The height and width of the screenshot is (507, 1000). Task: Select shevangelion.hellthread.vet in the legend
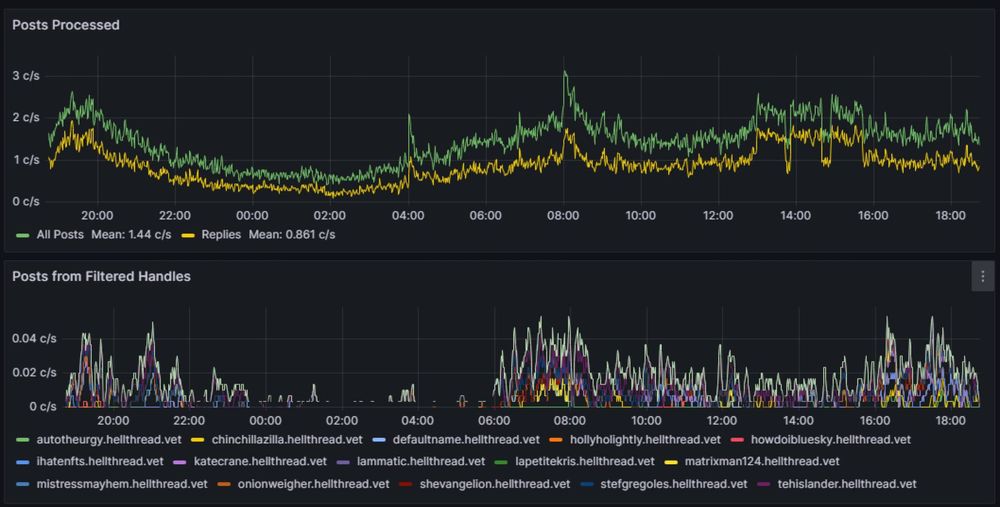tap(495, 484)
